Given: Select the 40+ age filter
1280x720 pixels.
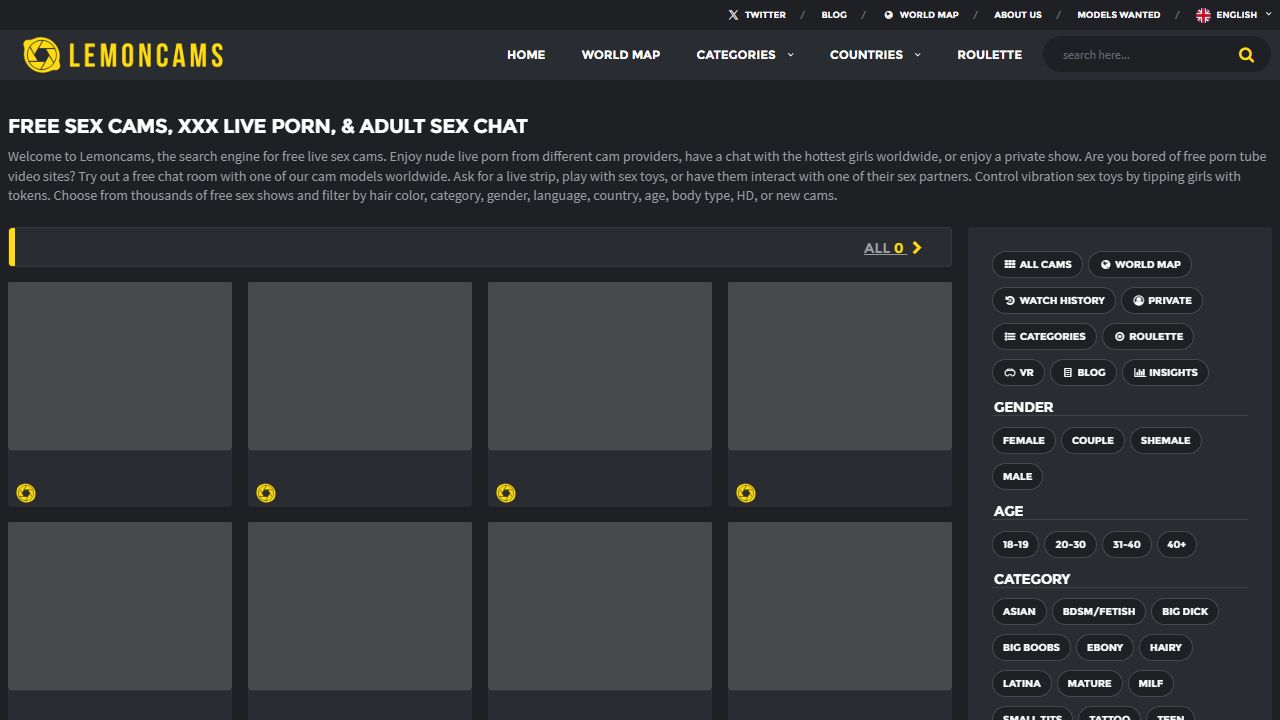Looking at the screenshot, I should point(1176,545).
